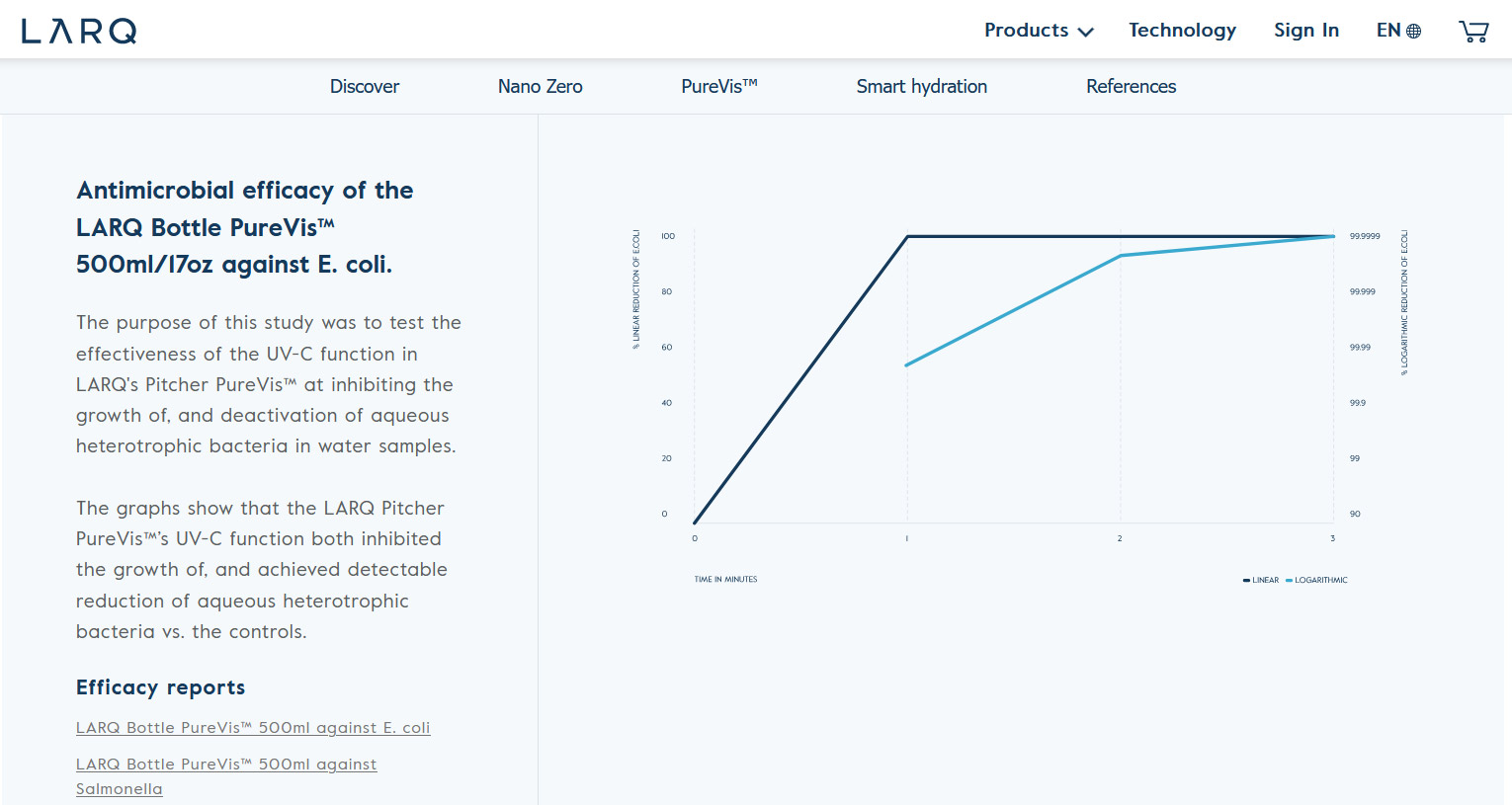Click the LOGARITHMIC legend swatch
This screenshot has height=805, width=1512.
point(1290,581)
